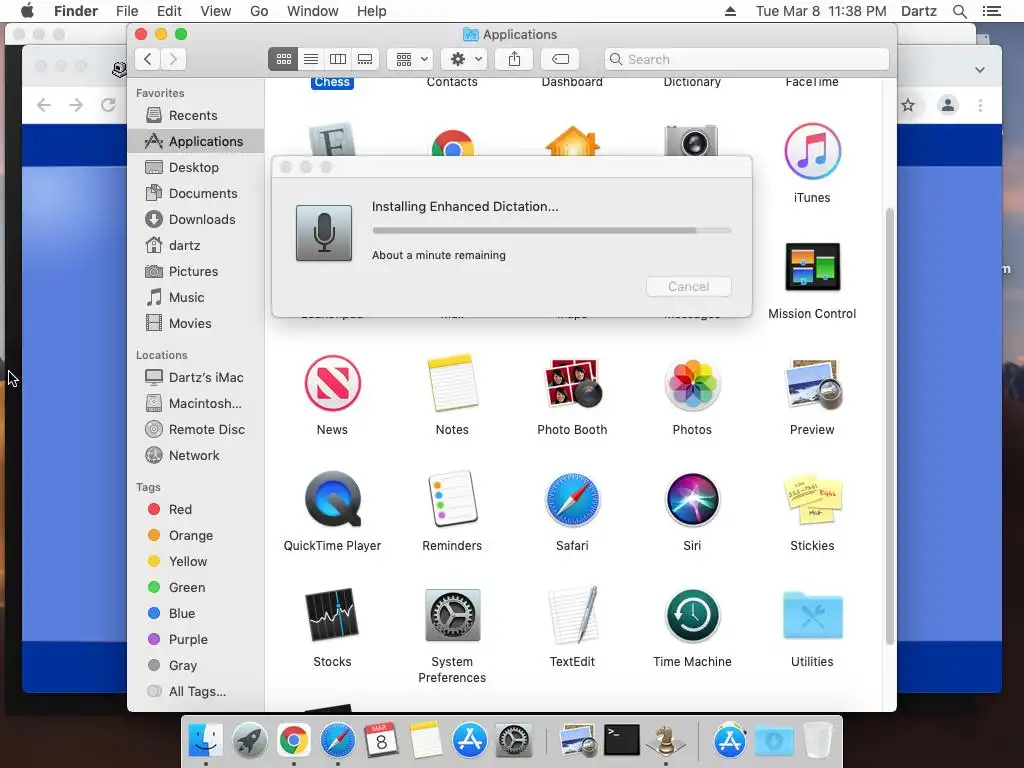Select Dartz's iMac location
This screenshot has height=768, width=1024.
pyautogui.click(x=196, y=377)
